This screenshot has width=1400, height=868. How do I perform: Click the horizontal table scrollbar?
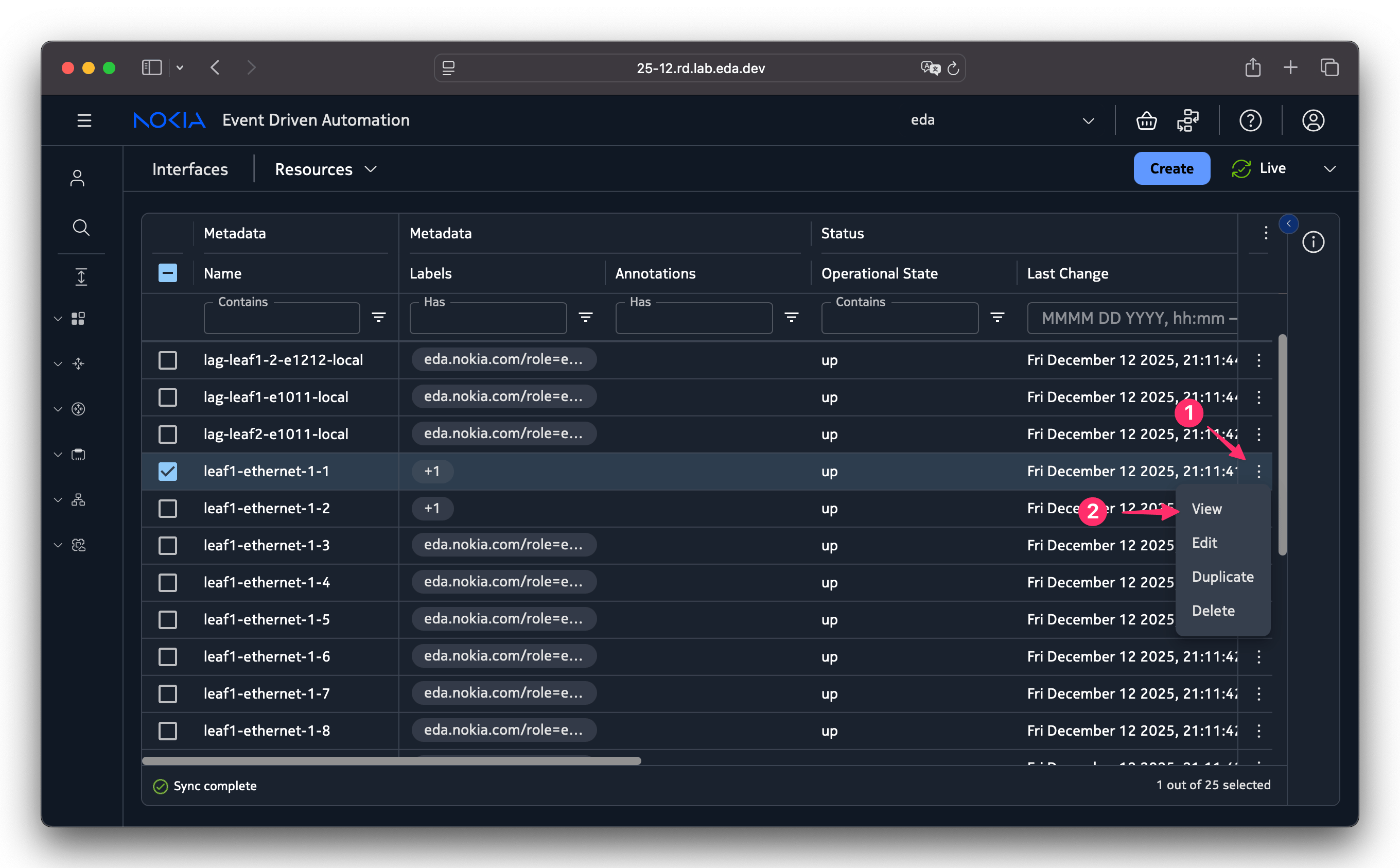pos(391,760)
